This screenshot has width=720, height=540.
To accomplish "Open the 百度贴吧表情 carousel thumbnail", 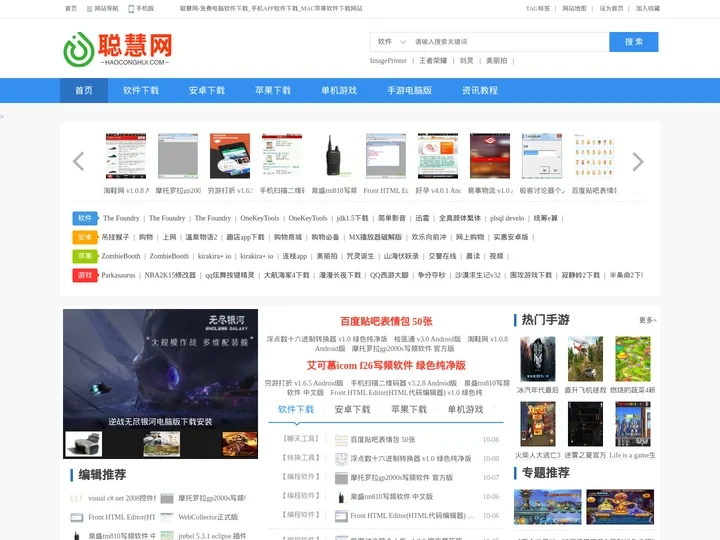I will pyautogui.click(x=594, y=156).
